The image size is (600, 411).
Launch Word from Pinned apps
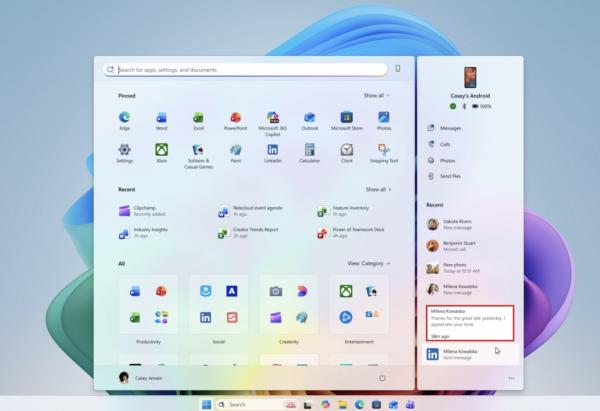tap(161, 121)
